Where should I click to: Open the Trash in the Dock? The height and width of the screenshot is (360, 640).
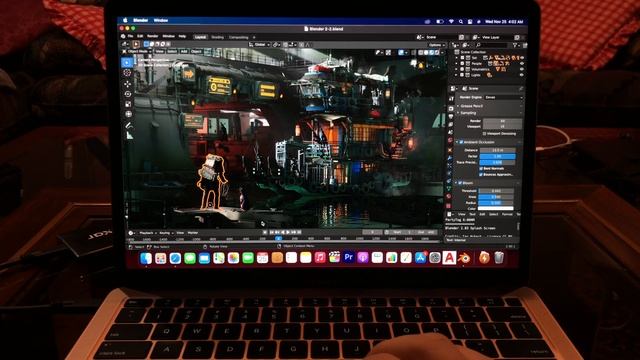click(499, 258)
